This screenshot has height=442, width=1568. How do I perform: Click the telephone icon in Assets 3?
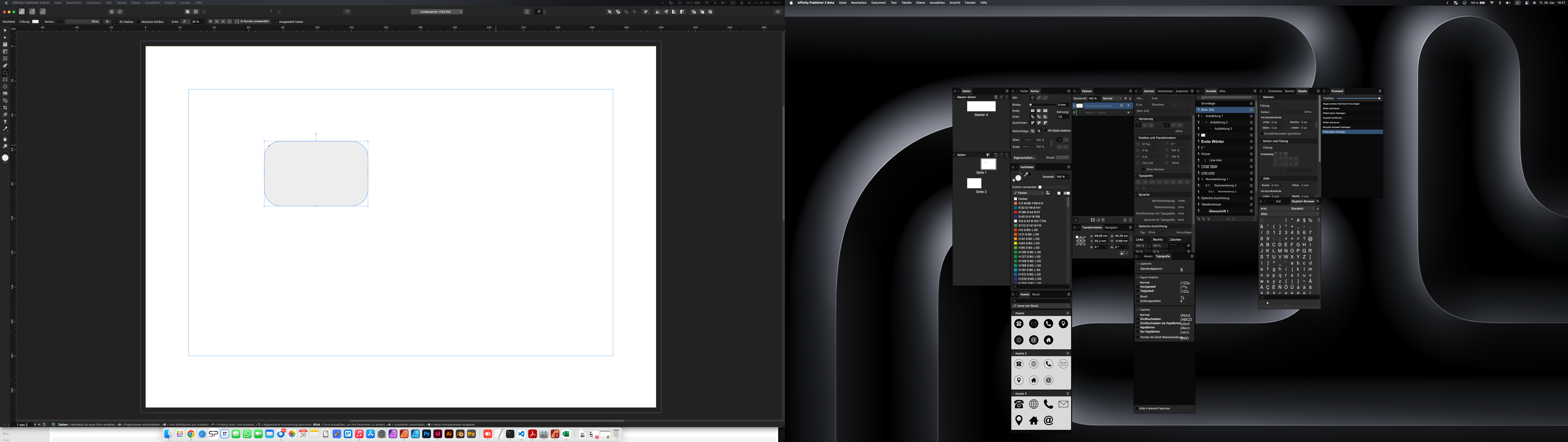tap(1019, 404)
